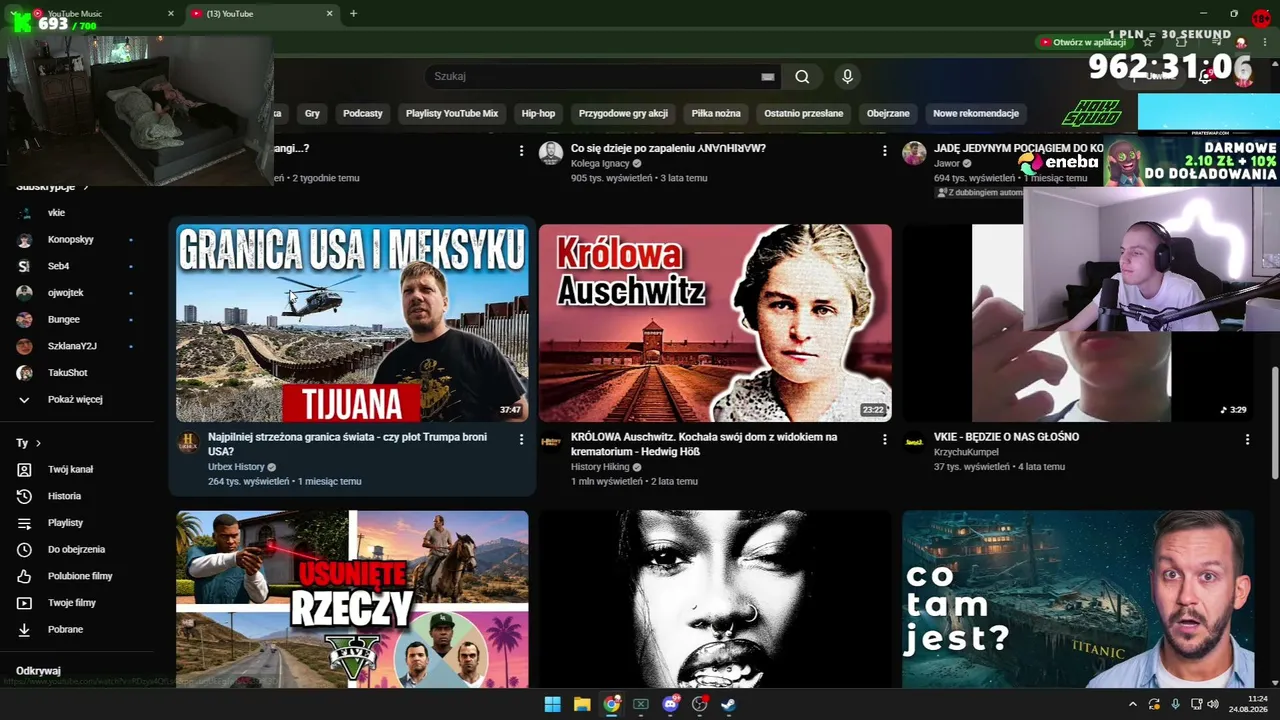Image resolution: width=1280 pixels, height=720 pixels.
Task: Play the Granica USA i Meksyku thumbnail
Action: tap(352, 323)
